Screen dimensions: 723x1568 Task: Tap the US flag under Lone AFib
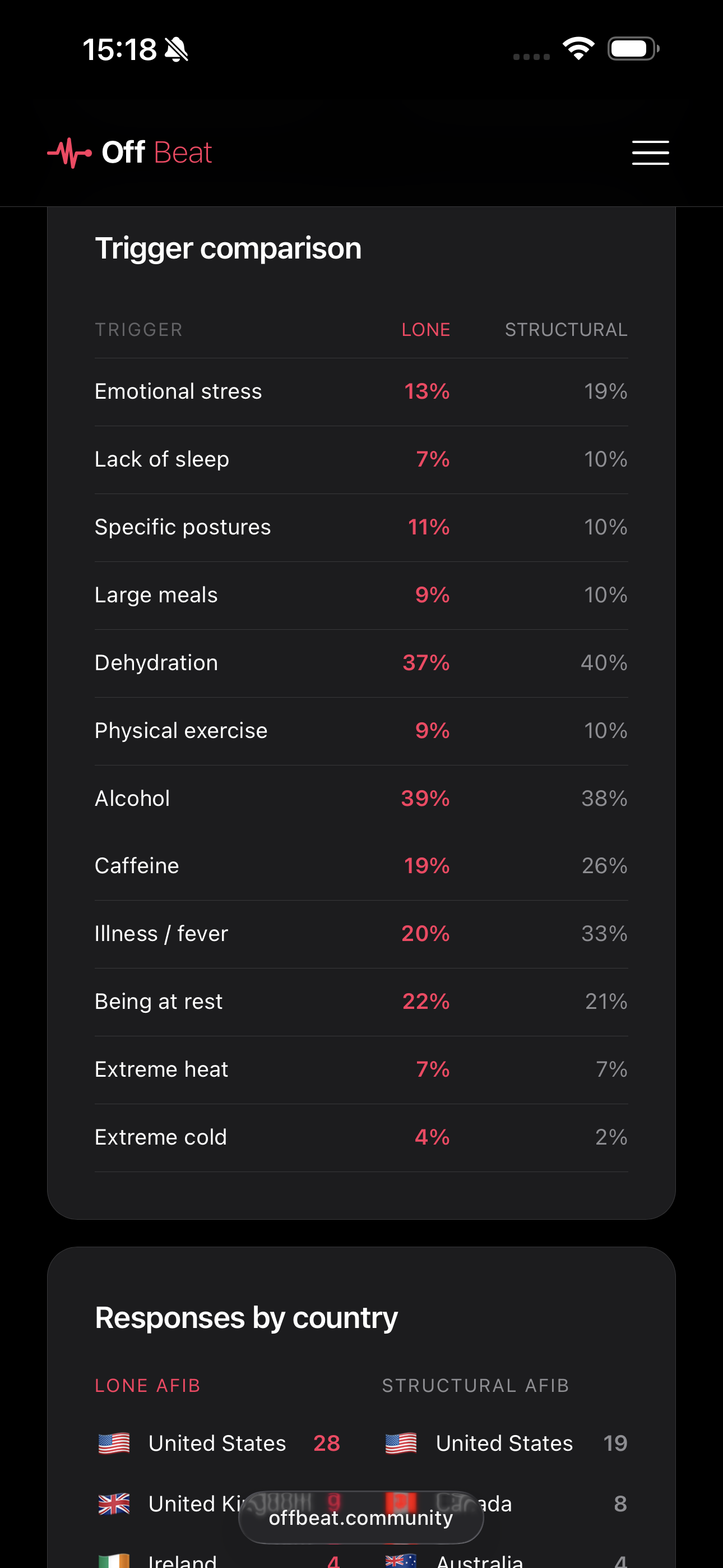click(114, 1443)
